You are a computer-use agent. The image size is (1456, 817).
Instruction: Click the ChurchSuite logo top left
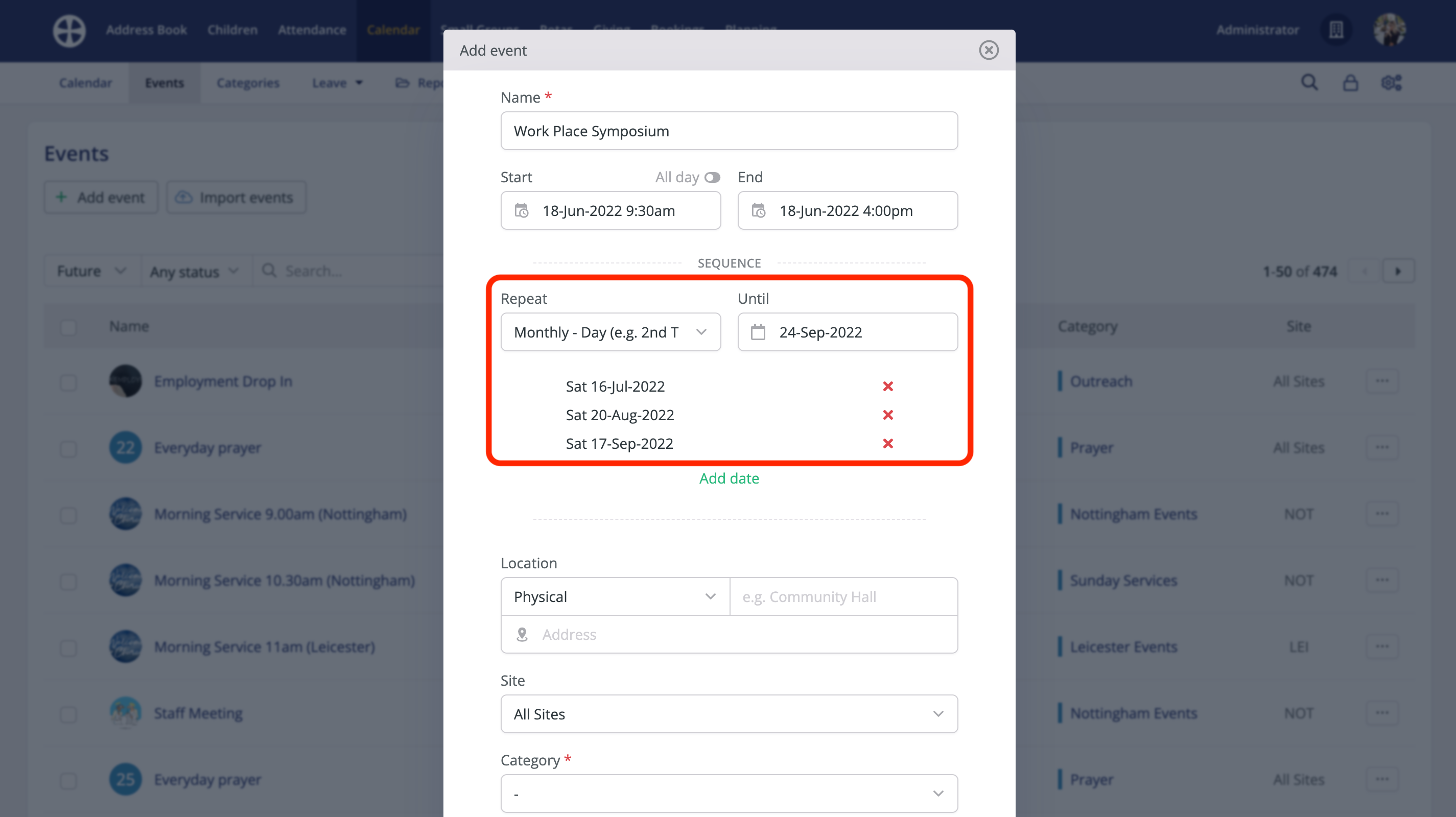click(68, 31)
